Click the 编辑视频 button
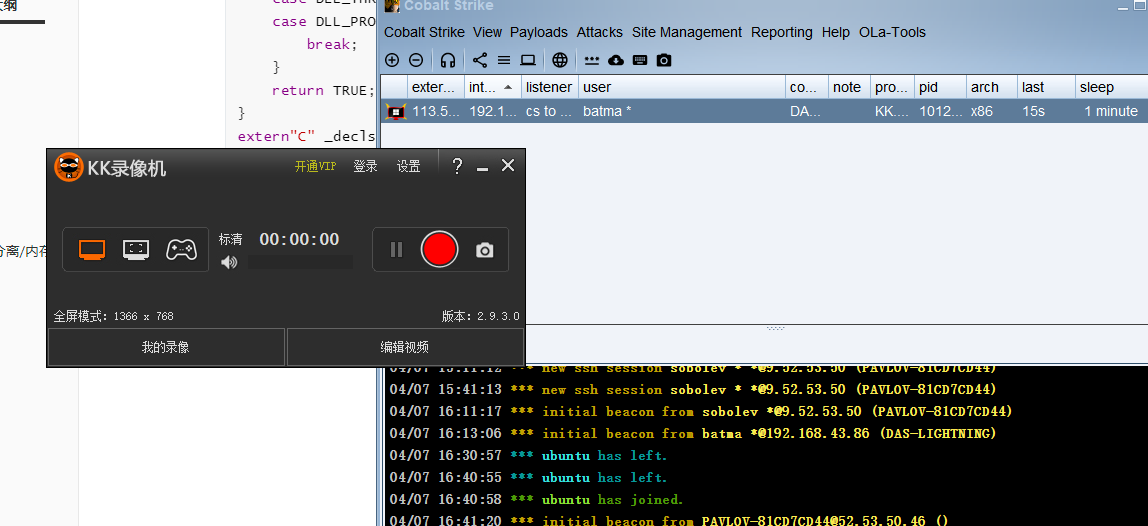This screenshot has width=1148, height=526. point(405,347)
